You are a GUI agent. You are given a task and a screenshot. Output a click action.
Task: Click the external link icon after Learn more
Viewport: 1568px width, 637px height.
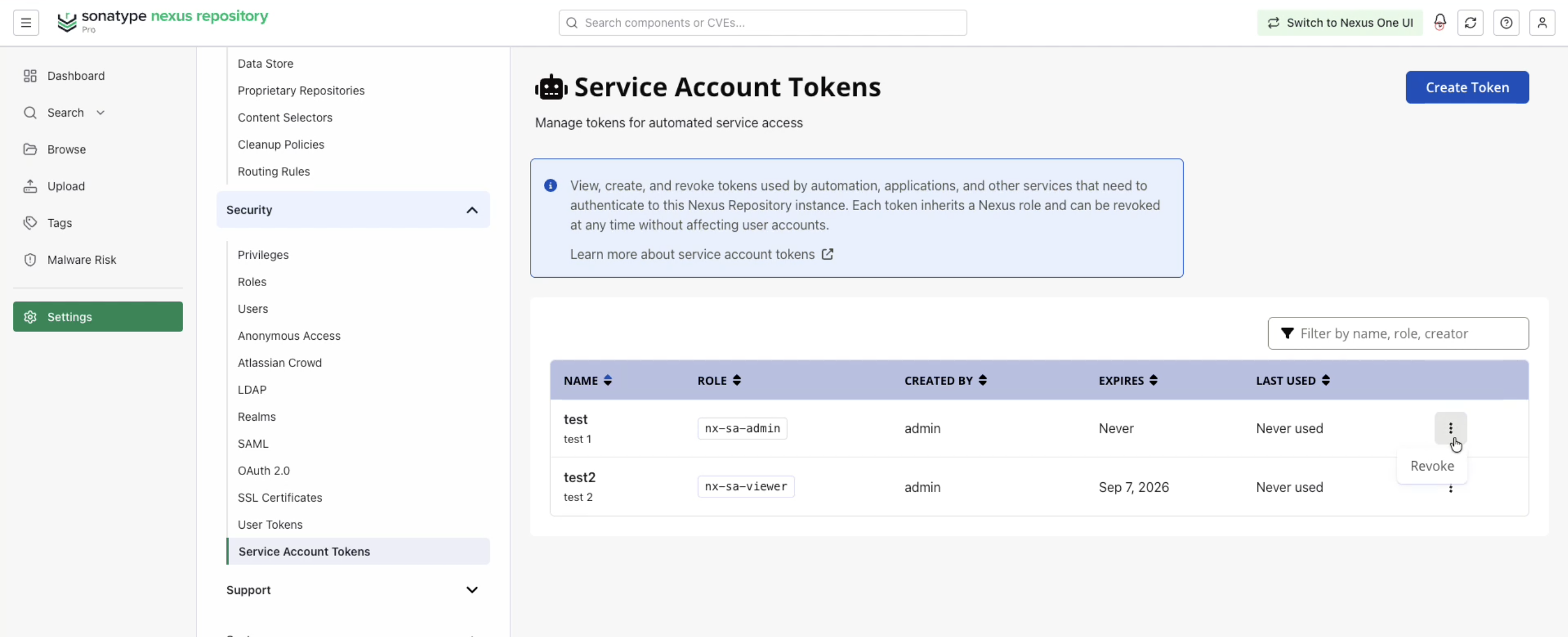tap(827, 254)
